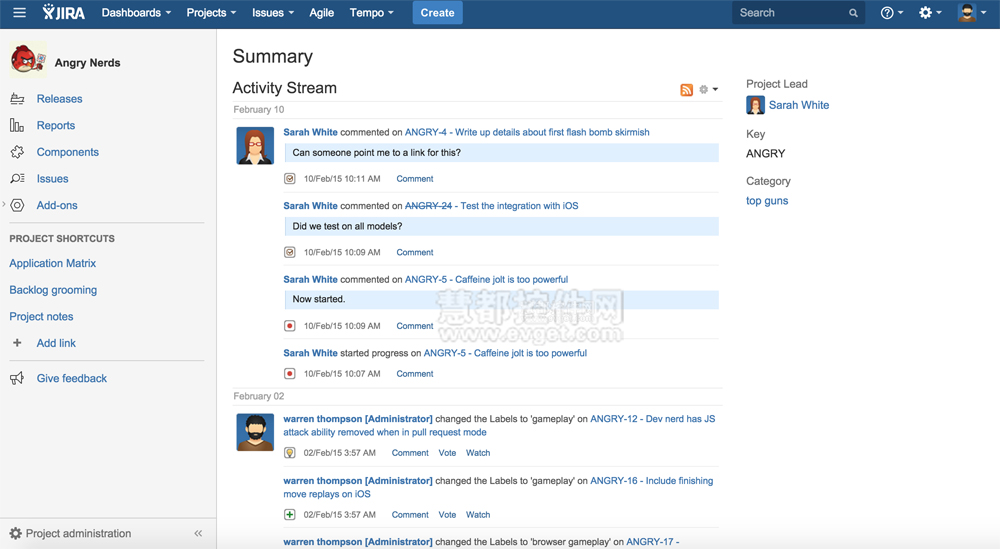The height and width of the screenshot is (549, 1000).
Task: Click green plus icon on ANGRY-16 entry
Action: tap(290, 515)
